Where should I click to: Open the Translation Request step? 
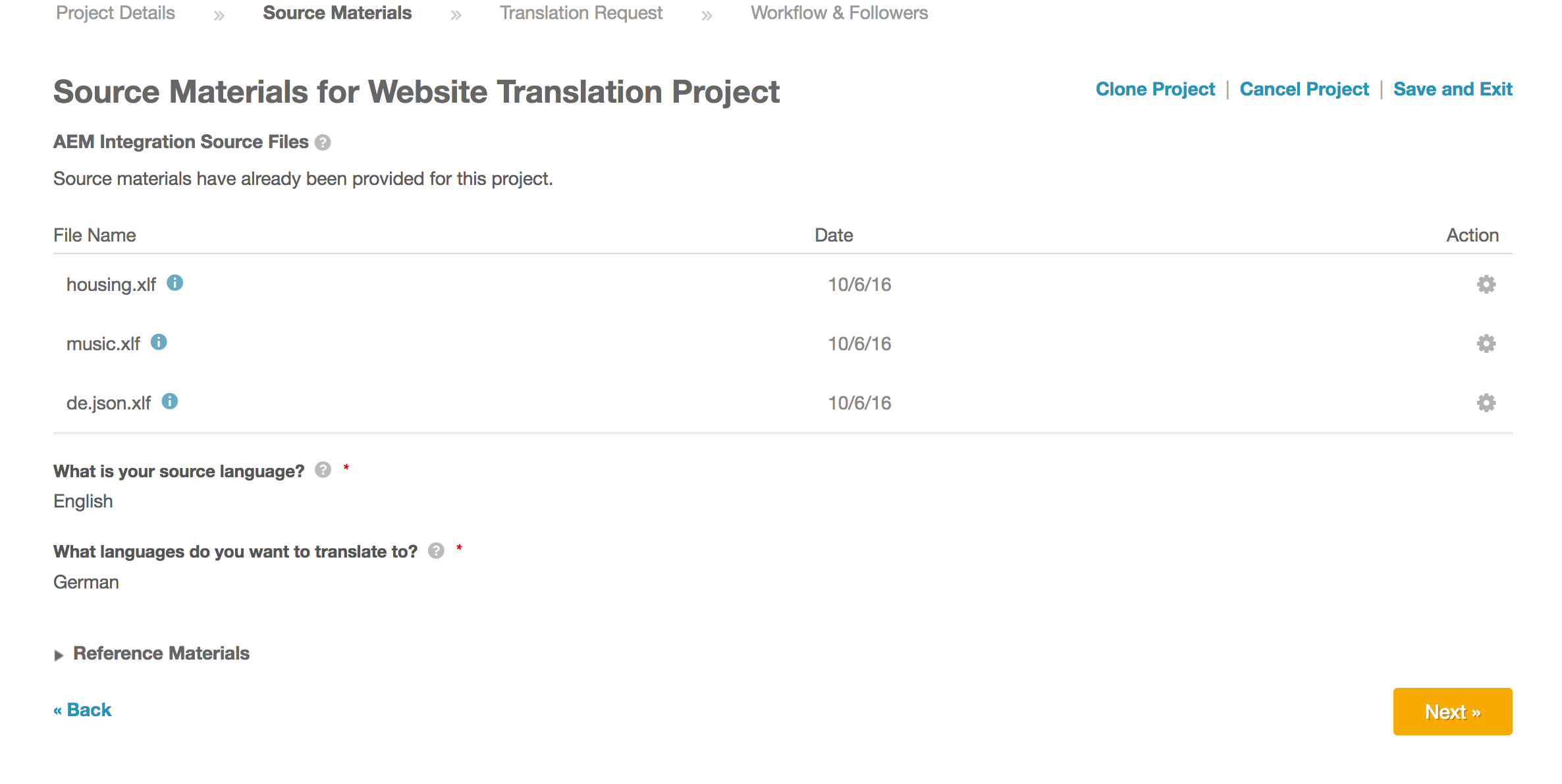tap(581, 13)
